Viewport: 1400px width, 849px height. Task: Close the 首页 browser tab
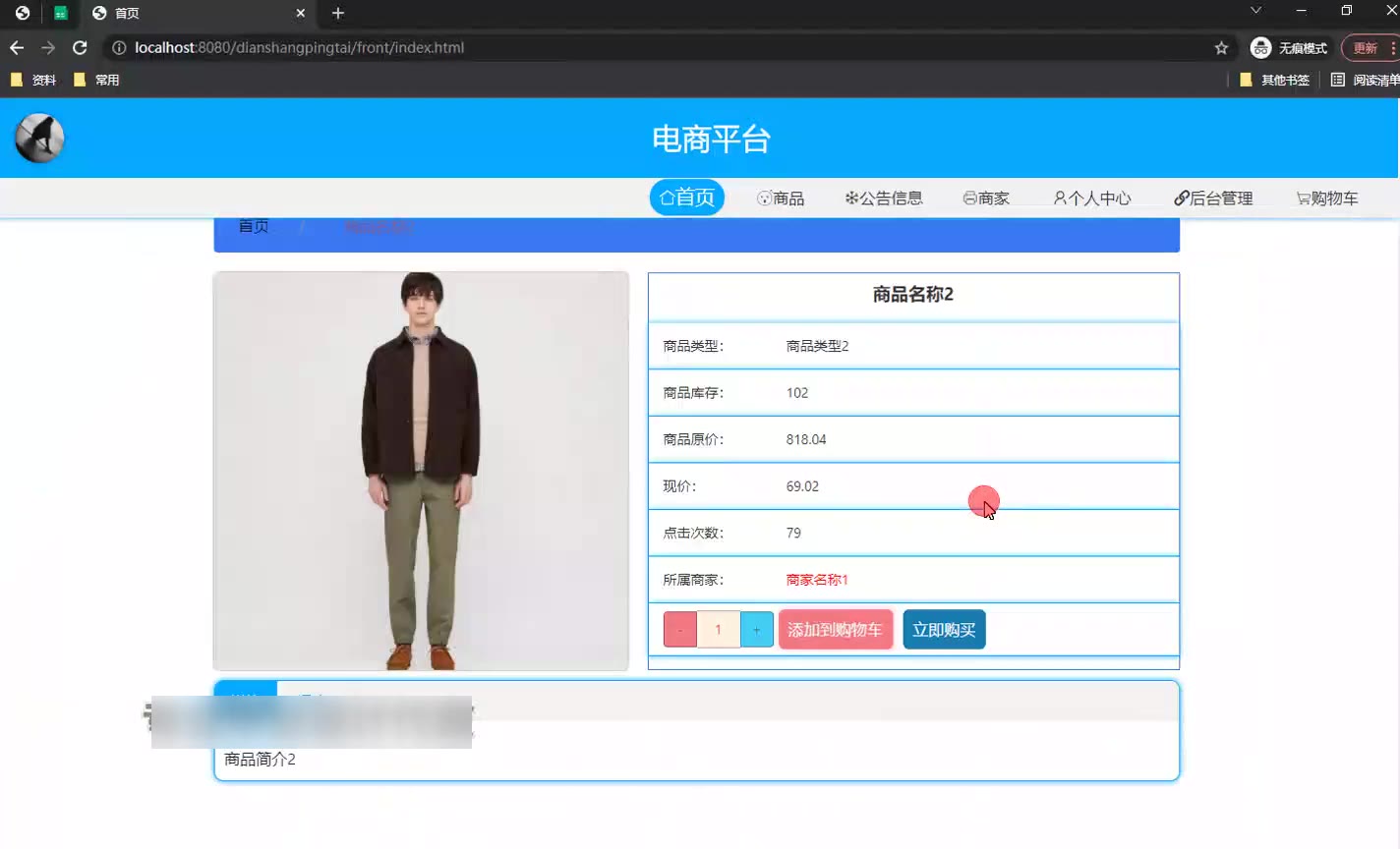[x=301, y=13]
